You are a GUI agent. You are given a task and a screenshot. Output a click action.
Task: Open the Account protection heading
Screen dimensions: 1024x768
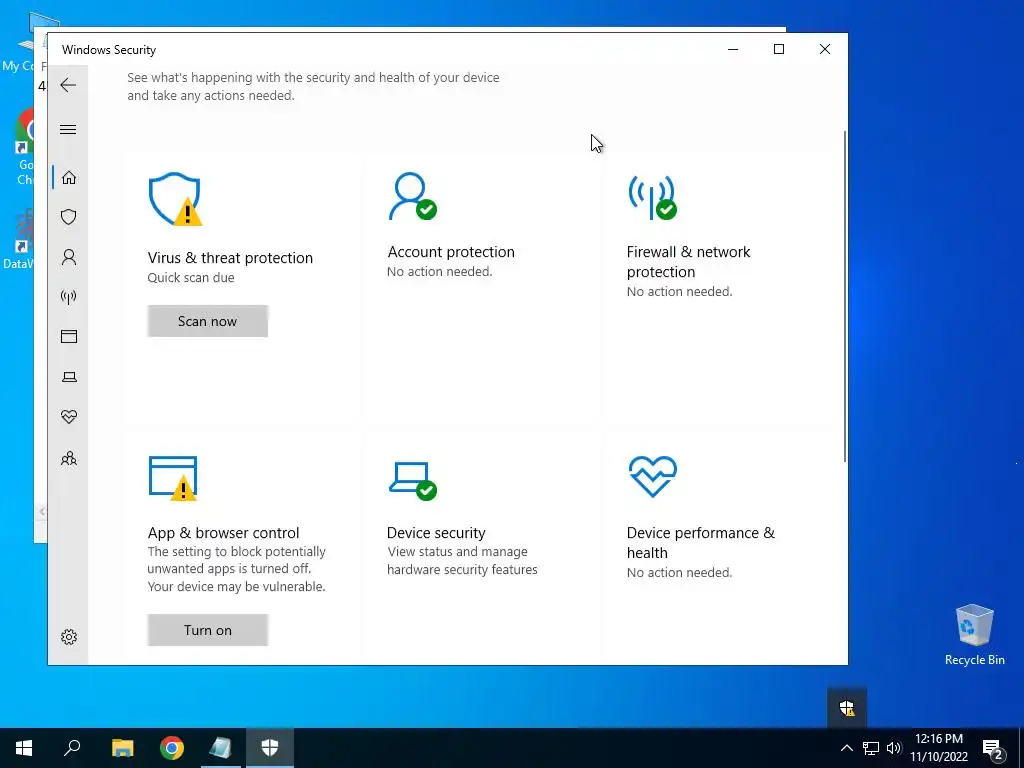coord(451,252)
